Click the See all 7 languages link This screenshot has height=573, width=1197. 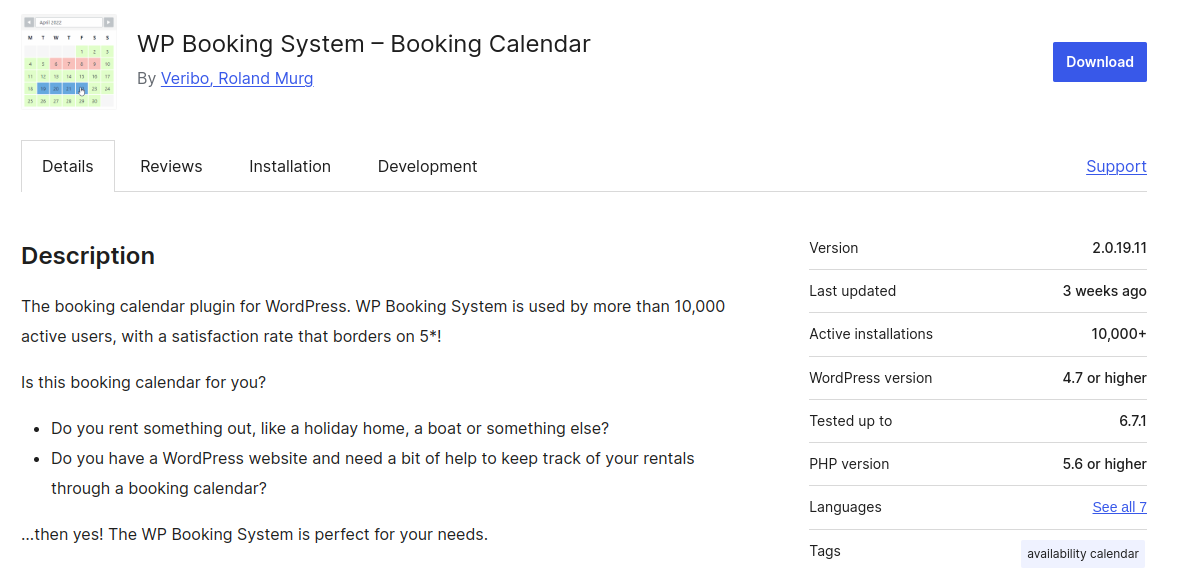point(1119,507)
